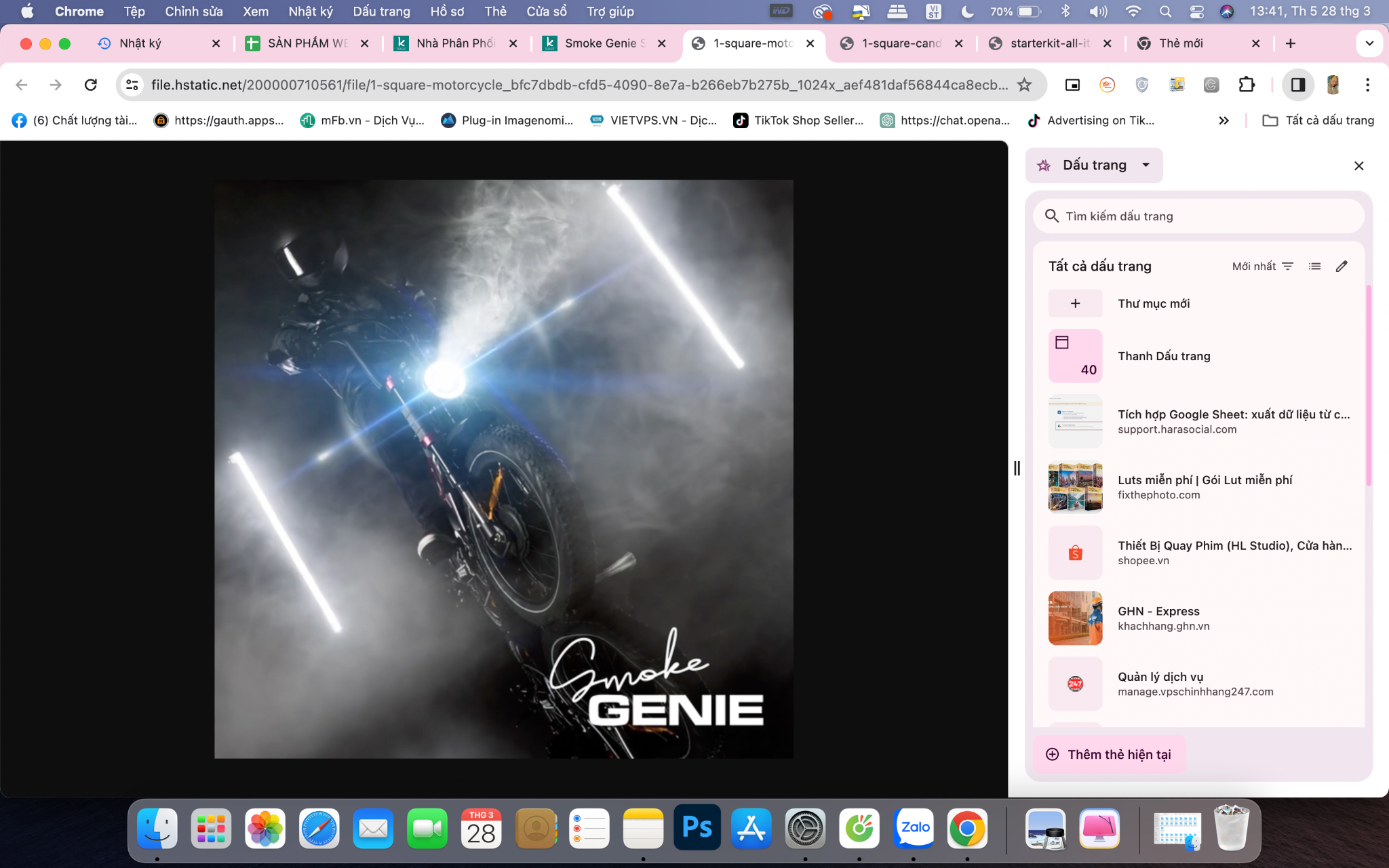
Task: Open Photoshop from the Dock
Action: (x=697, y=828)
